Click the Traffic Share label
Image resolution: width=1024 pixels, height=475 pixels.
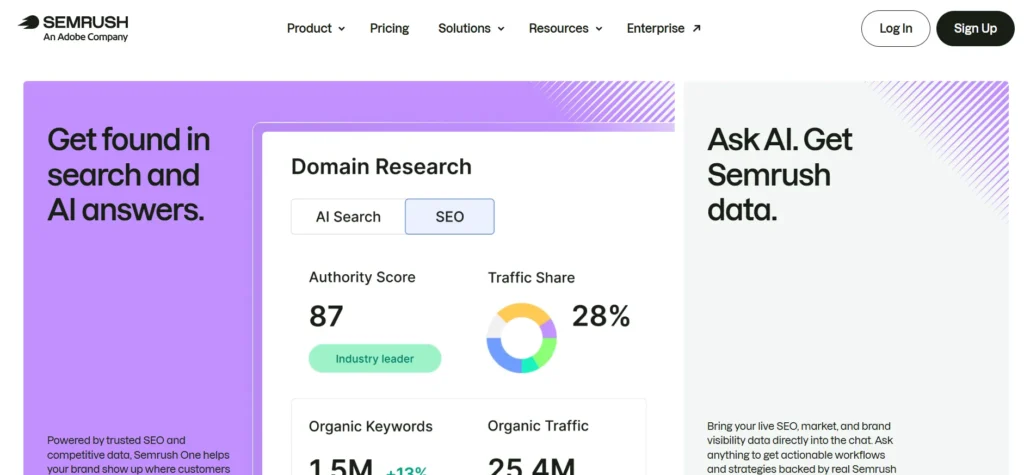coord(531,278)
